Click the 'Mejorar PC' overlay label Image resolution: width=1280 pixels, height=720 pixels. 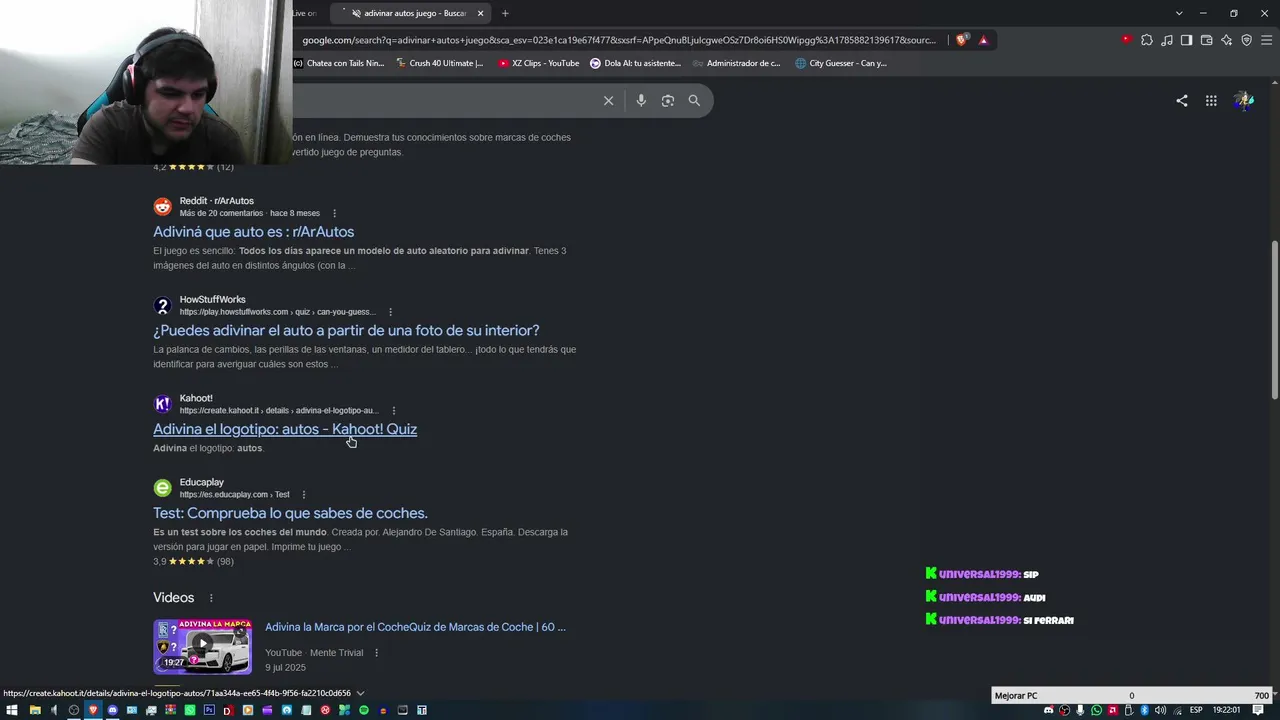click(1016, 696)
